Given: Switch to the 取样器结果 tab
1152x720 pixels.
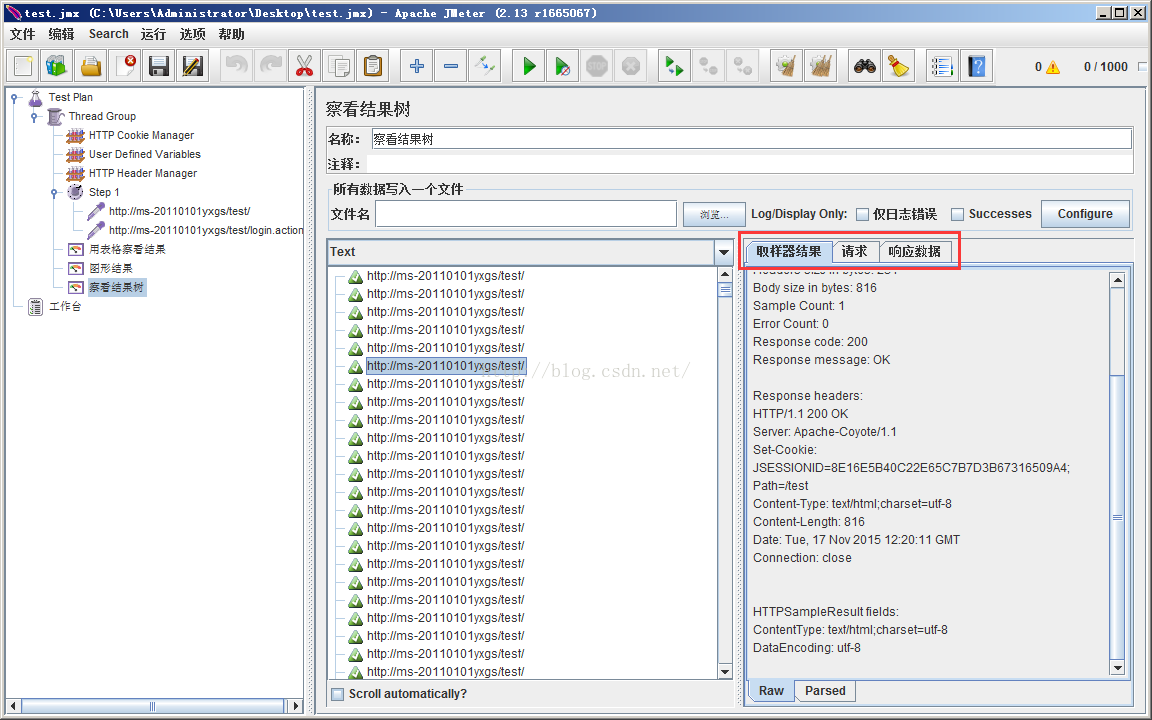Looking at the screenshot, I should point(789,251).
